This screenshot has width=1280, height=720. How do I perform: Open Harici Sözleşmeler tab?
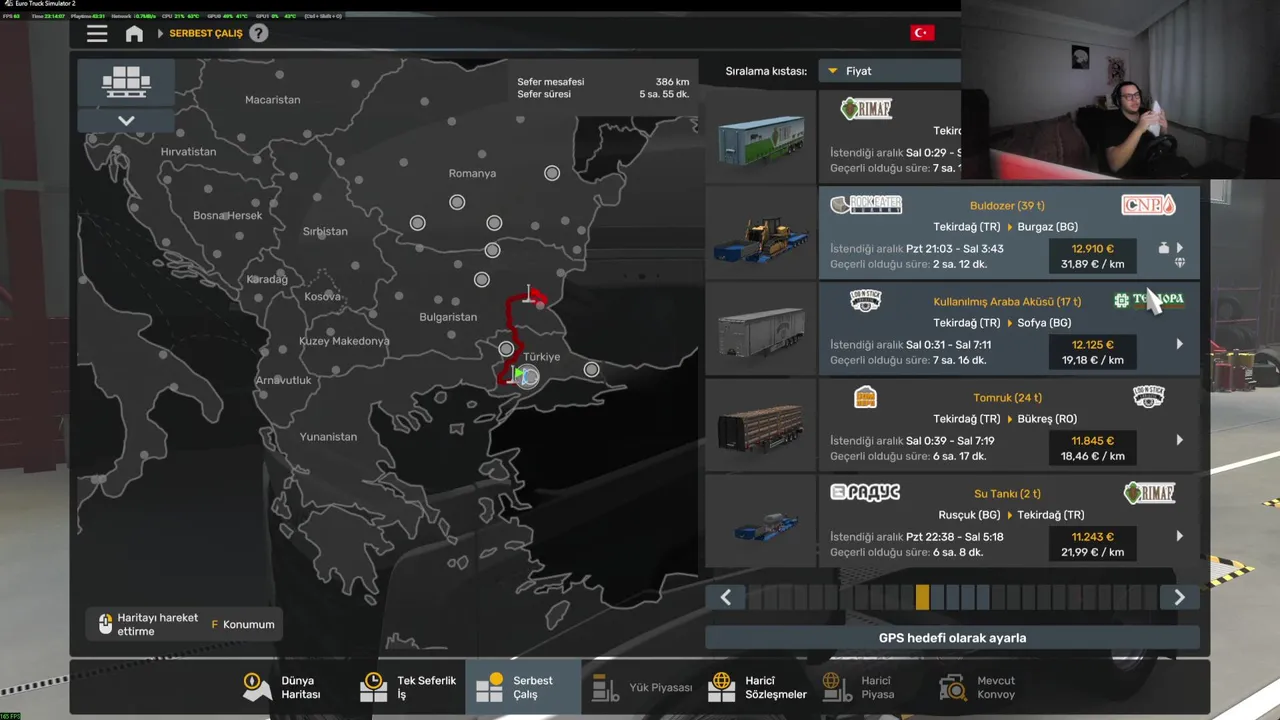758,687
